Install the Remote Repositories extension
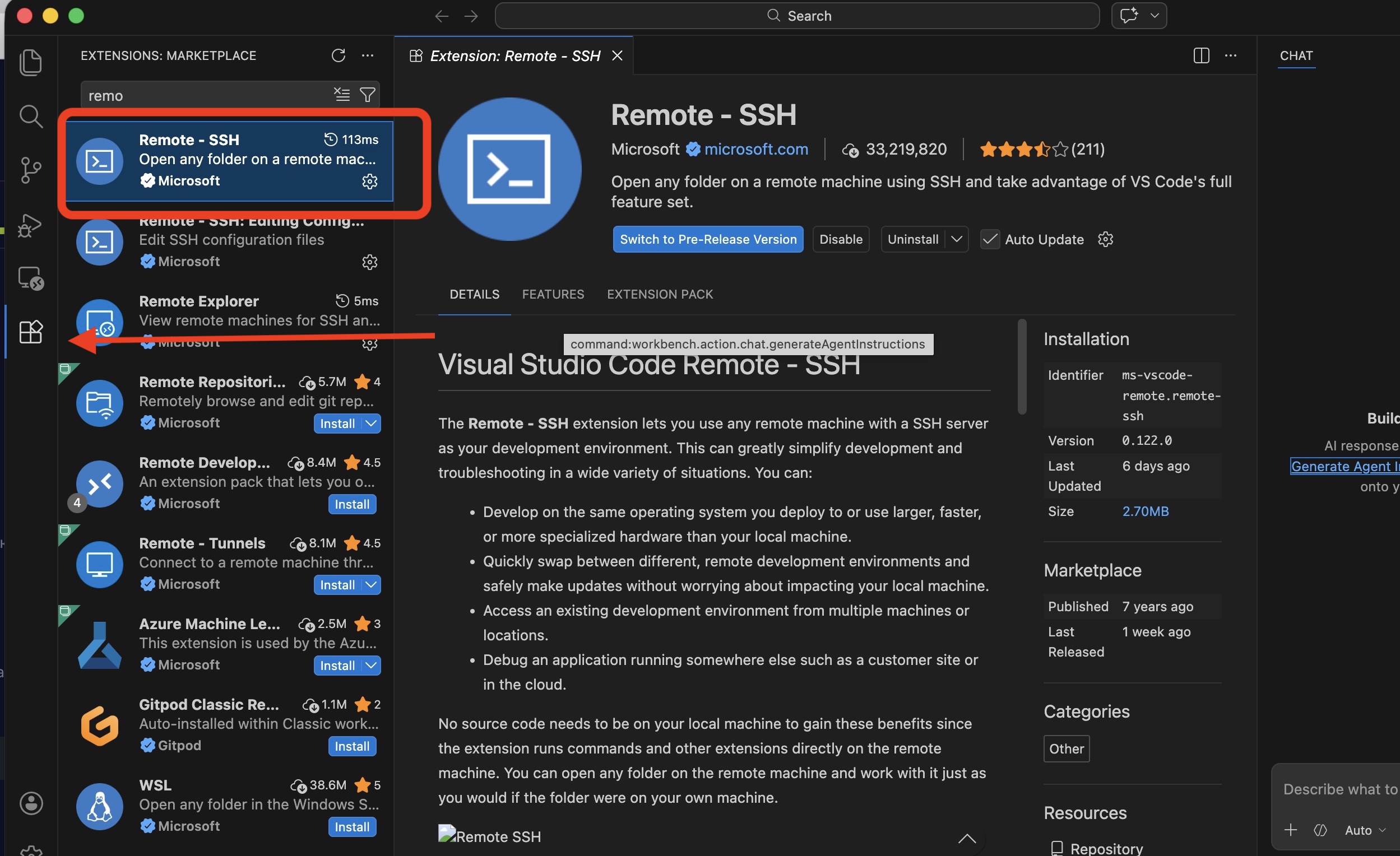This screenshot has width=1400, height=856. pyautogui.click(x=337, y=423)
